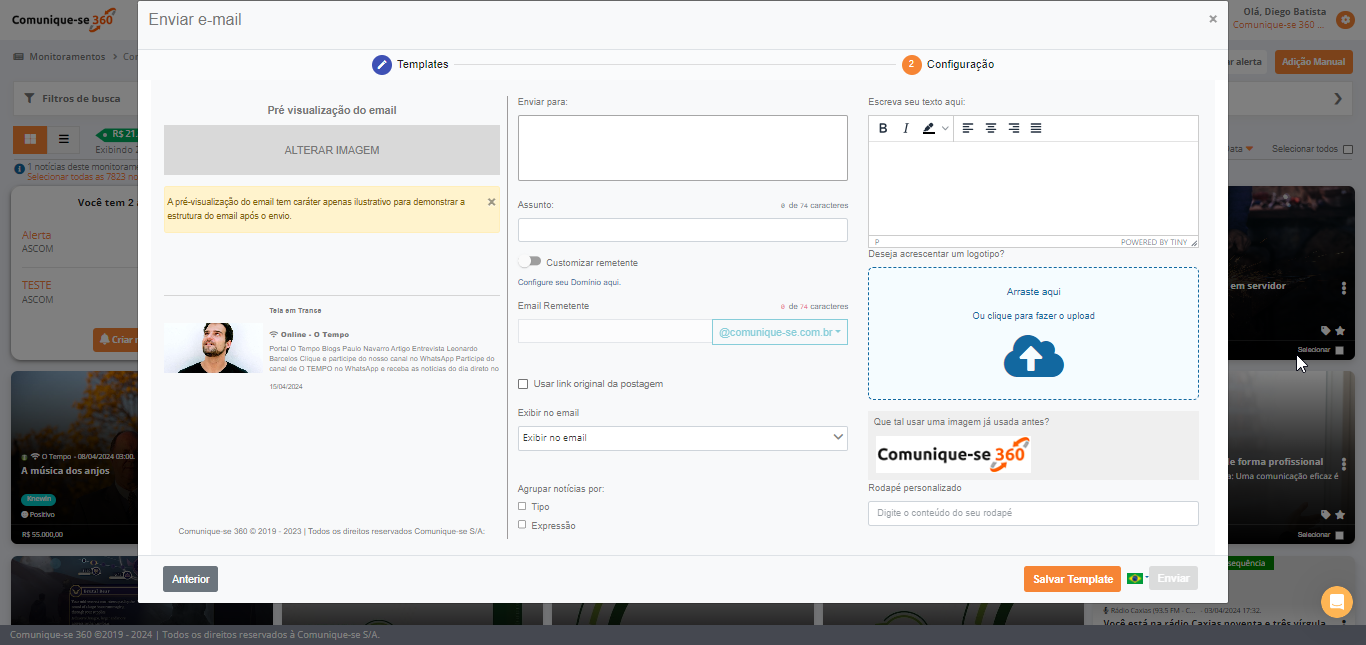Go to the Templates step
Image resolution: width=1366 pixels, height=645 pixels.
(410, 64)
